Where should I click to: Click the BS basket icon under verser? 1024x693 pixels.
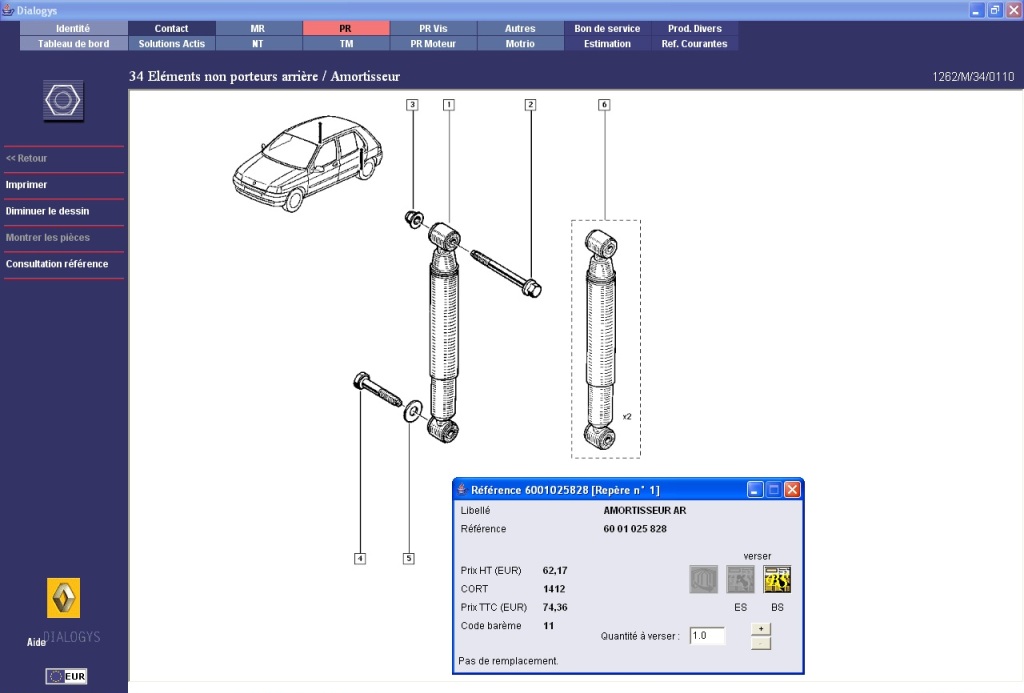777,579
